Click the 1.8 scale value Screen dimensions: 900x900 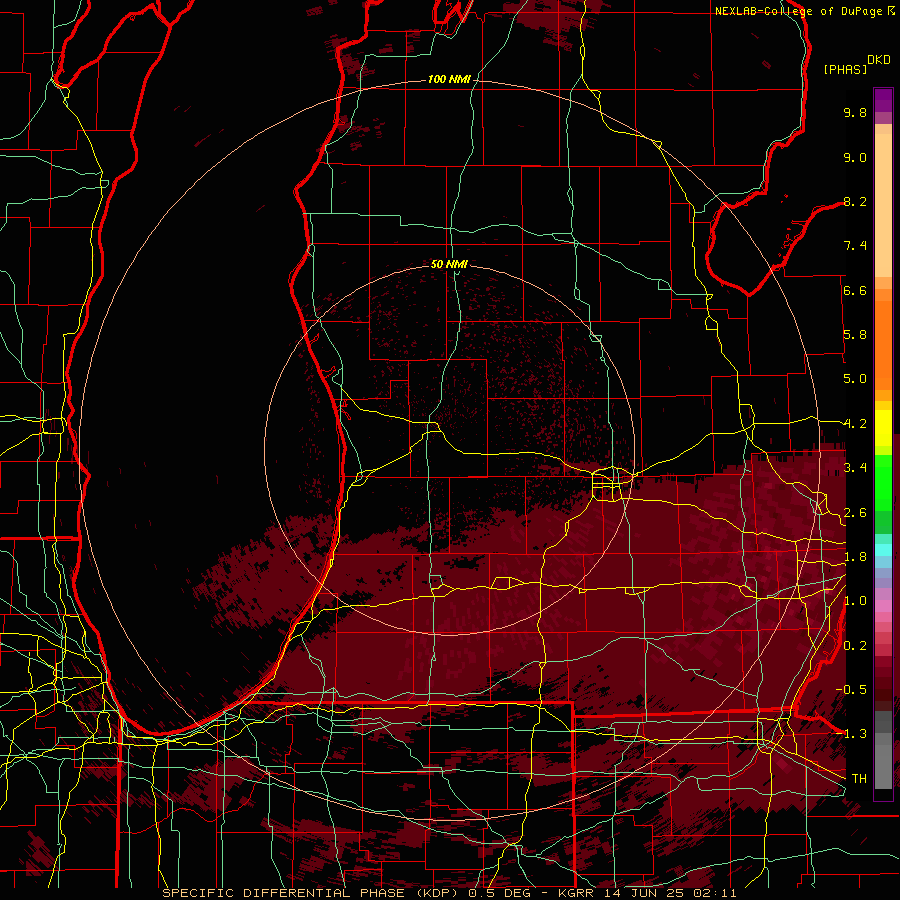tap(855, 557)
